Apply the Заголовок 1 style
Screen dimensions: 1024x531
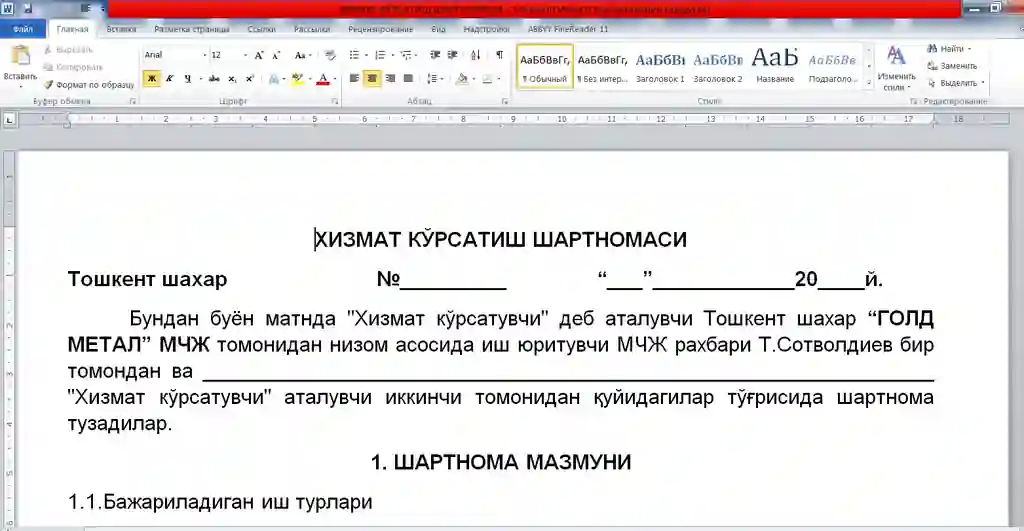660,67
